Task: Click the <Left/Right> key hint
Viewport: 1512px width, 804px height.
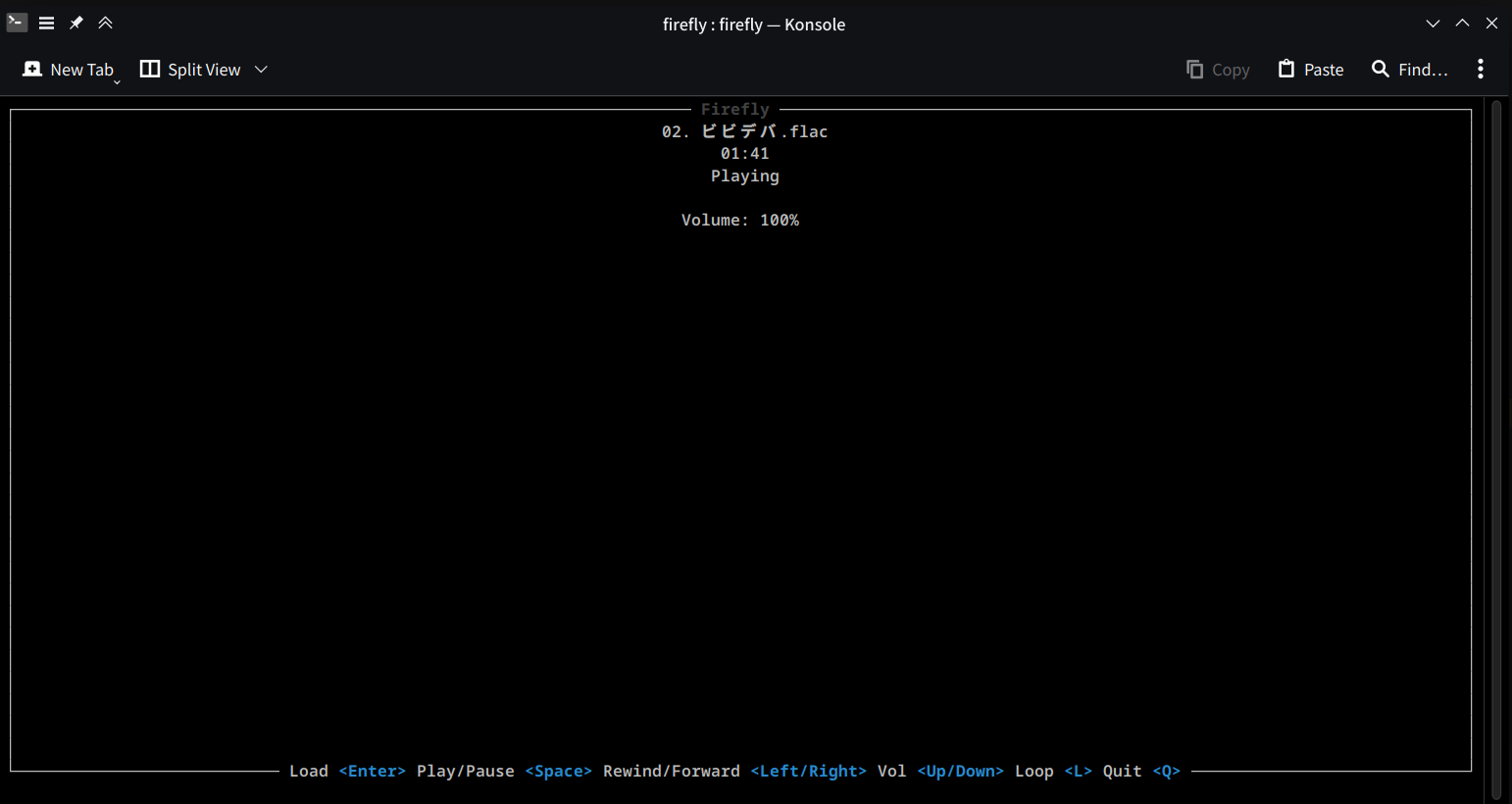Action: tap(809, 772)
